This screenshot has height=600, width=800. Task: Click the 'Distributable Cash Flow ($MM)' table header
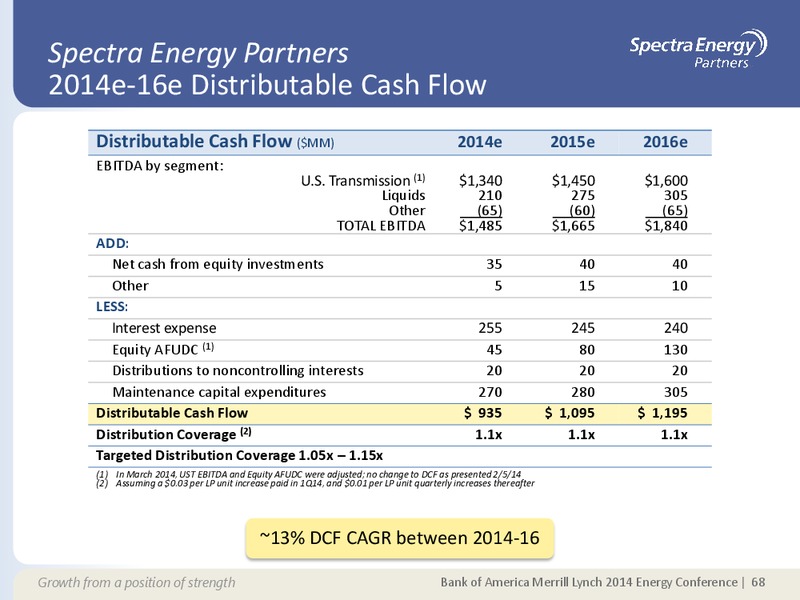215,141
